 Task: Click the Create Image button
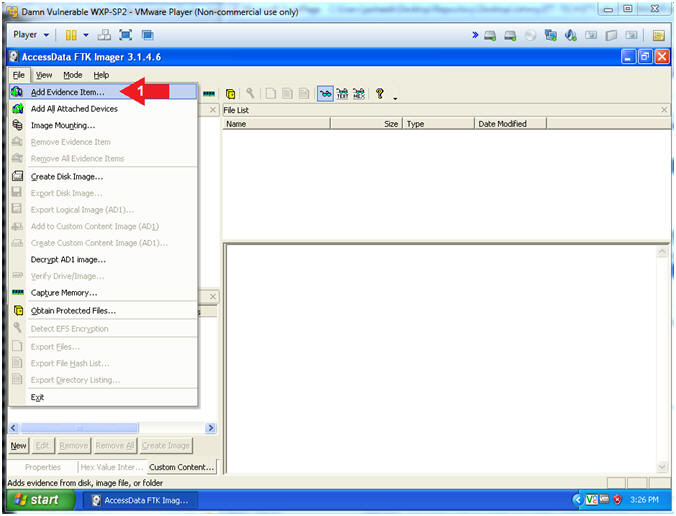click(166, 446)
